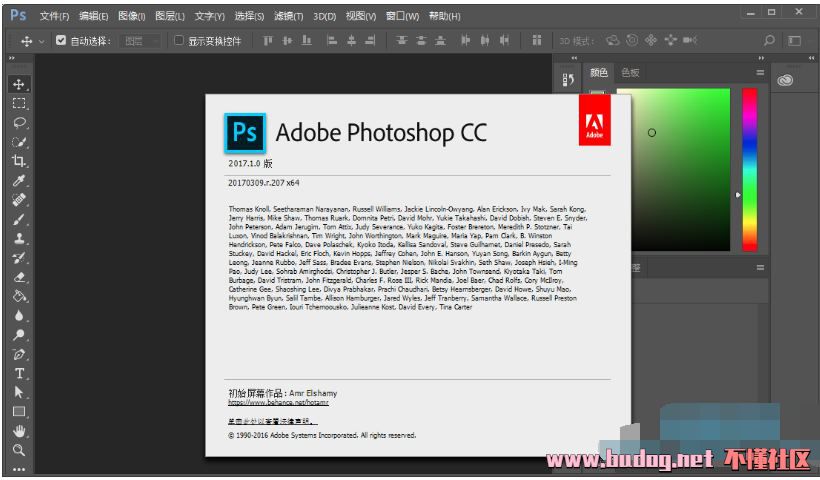Uncheck the 自动选择 checkbox
This screenshot has width=820, height=480.
click(x=61, y=40)
